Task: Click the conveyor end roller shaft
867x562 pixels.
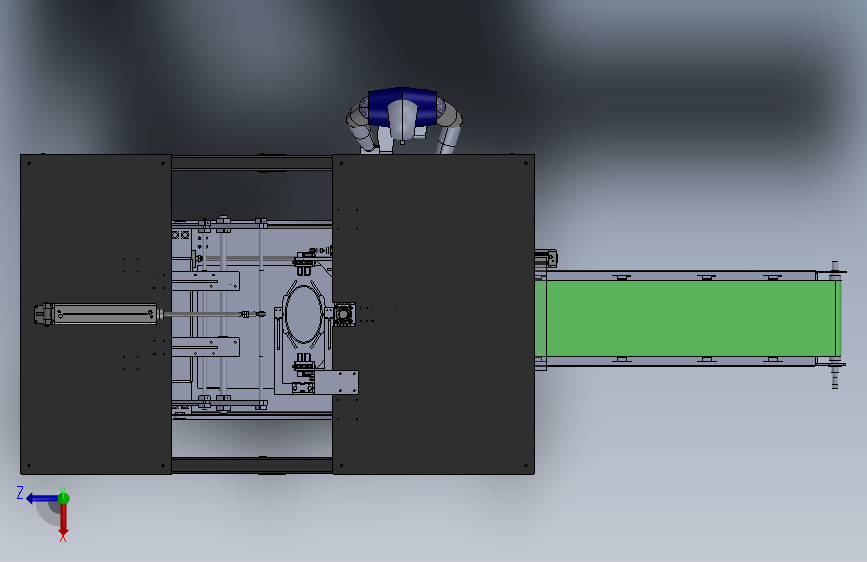Action: (835, 325)
